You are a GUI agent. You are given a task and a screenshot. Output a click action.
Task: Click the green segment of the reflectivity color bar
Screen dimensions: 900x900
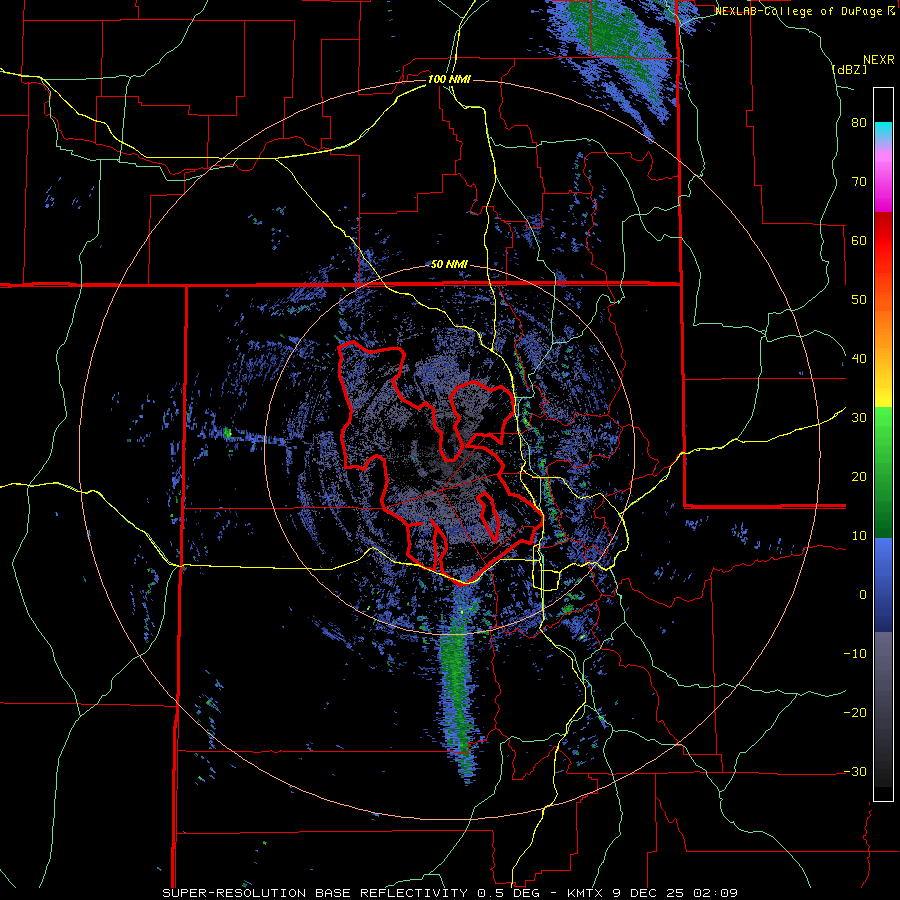pyautogui.click(x=883, y=472)
